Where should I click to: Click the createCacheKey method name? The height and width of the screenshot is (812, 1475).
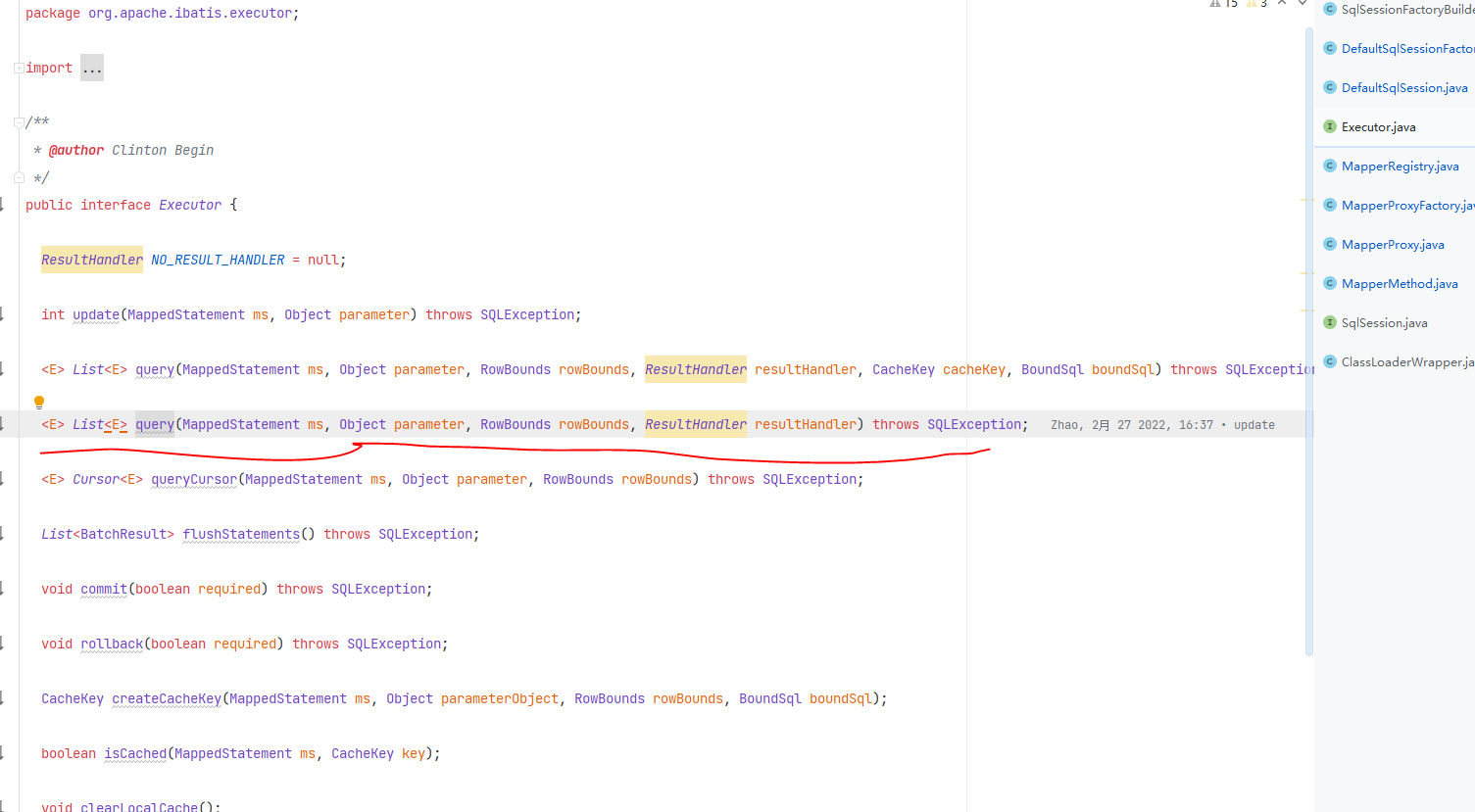(167, 698)
